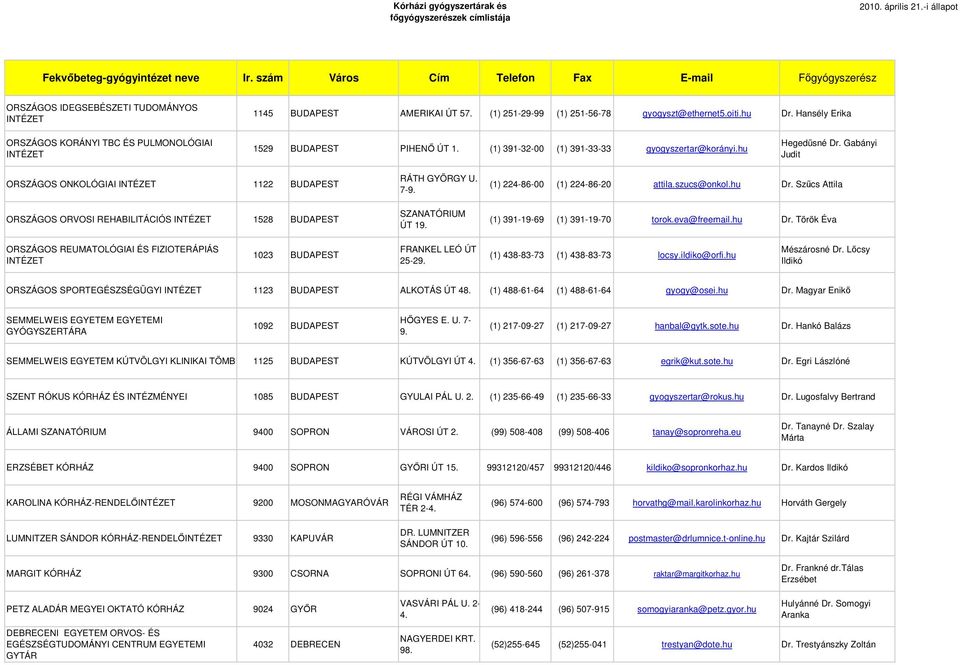The image size is (960, 665).
Task: Follow the egrik@kut.sote.hu email link
Action: (x=696, y=361)
